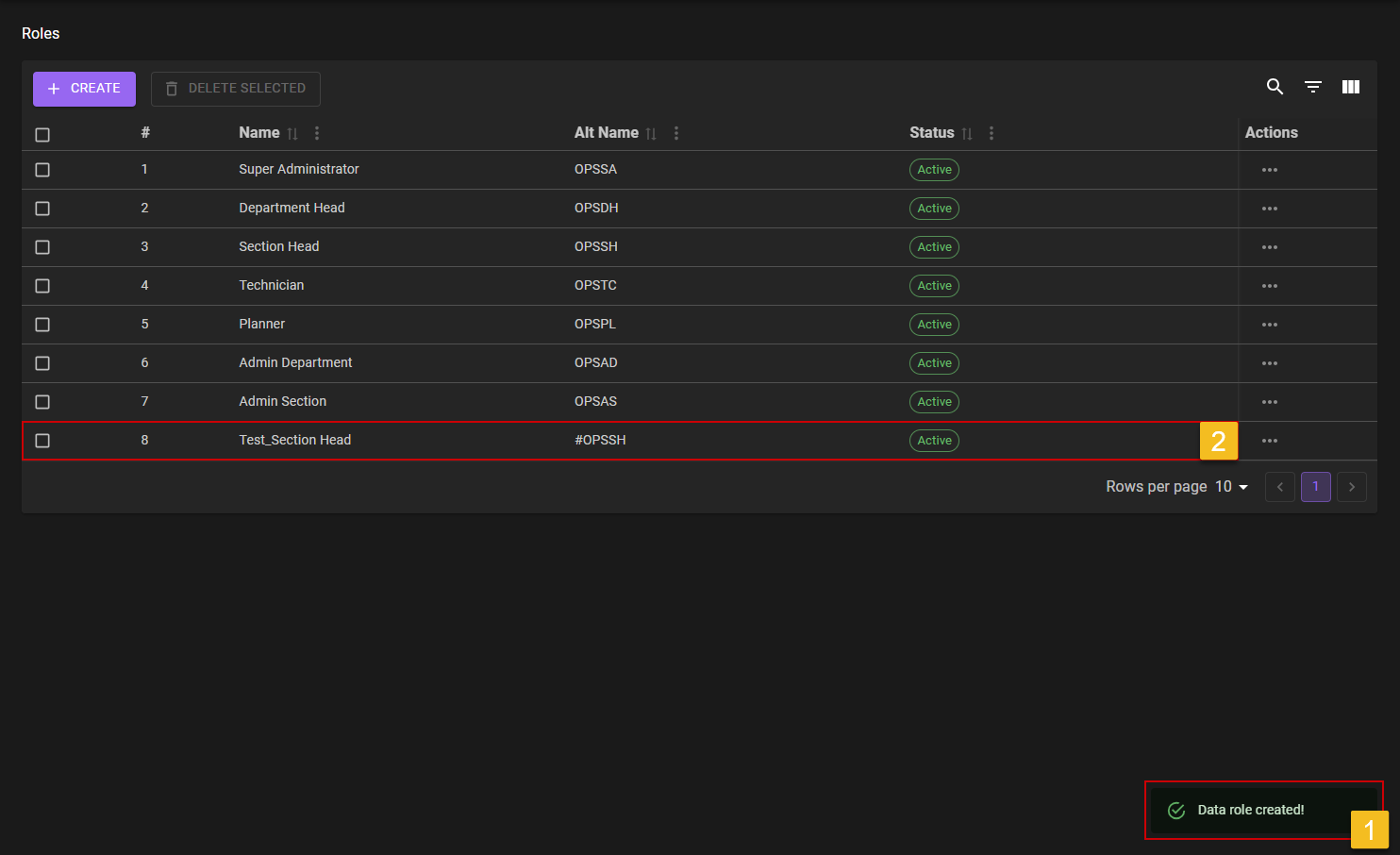Click the DELETE SELECTED button
This screenshot has width=1400, height=855.
[x=236, y=89]
